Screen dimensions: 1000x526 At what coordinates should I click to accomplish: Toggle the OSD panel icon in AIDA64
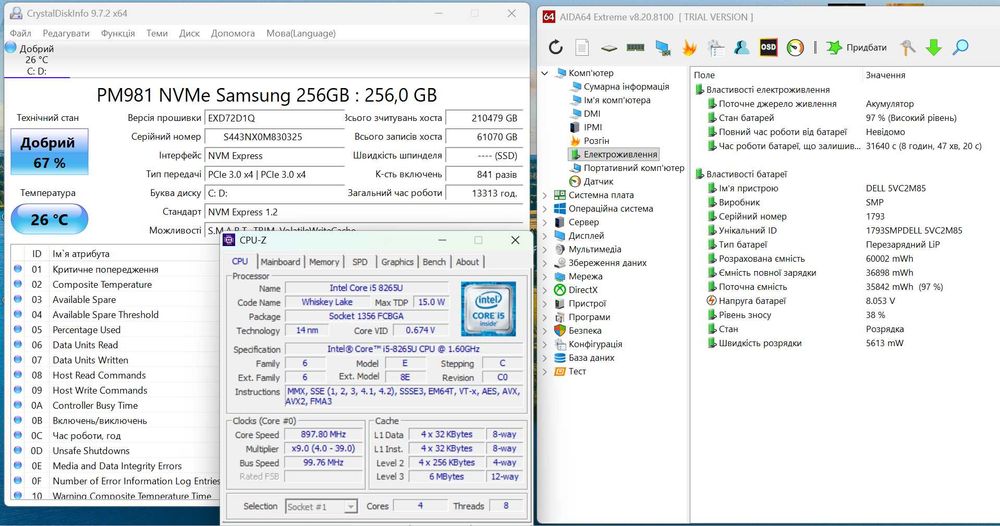pos(768,47)
